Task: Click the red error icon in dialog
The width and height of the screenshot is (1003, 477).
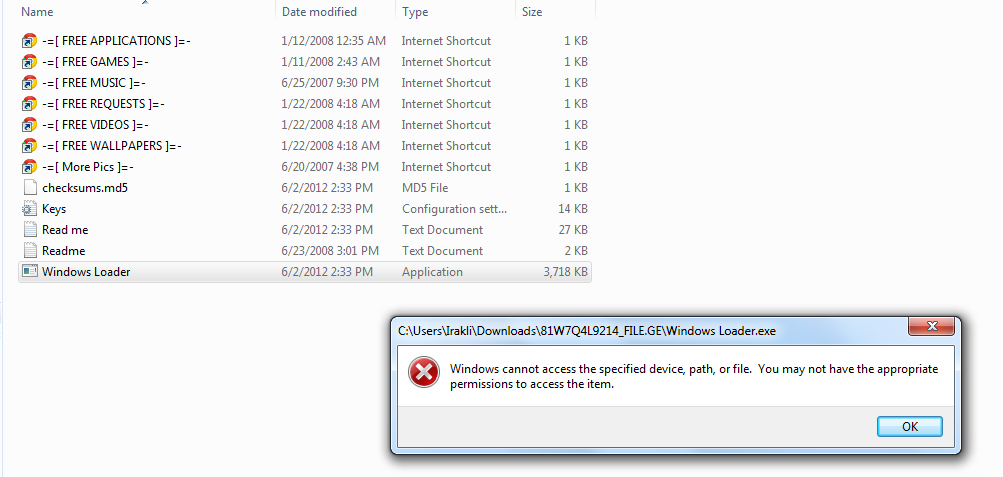Action: [423, 374]
